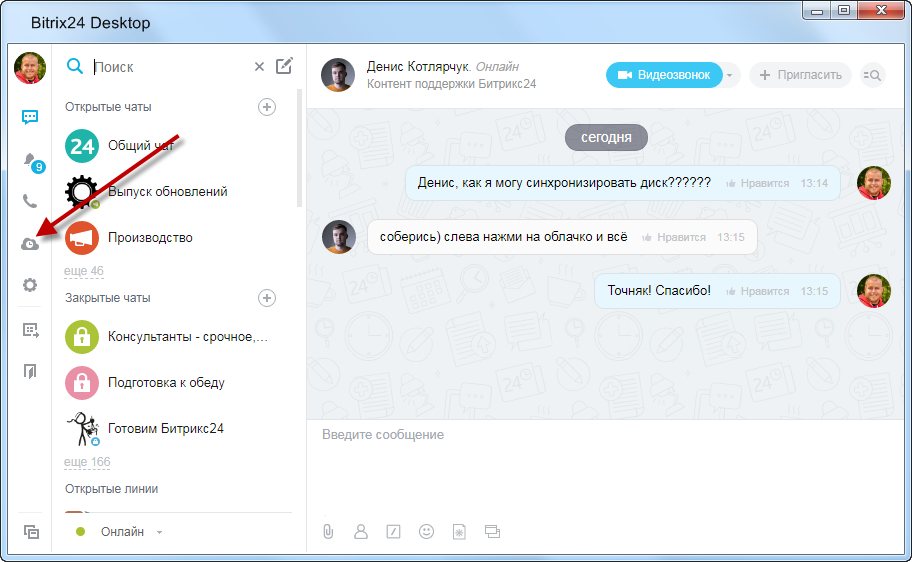Screen dimensions: 912x562
Task: Open settings gear in left sidebar
Action: pyautogui.click(x=30, y=284)
